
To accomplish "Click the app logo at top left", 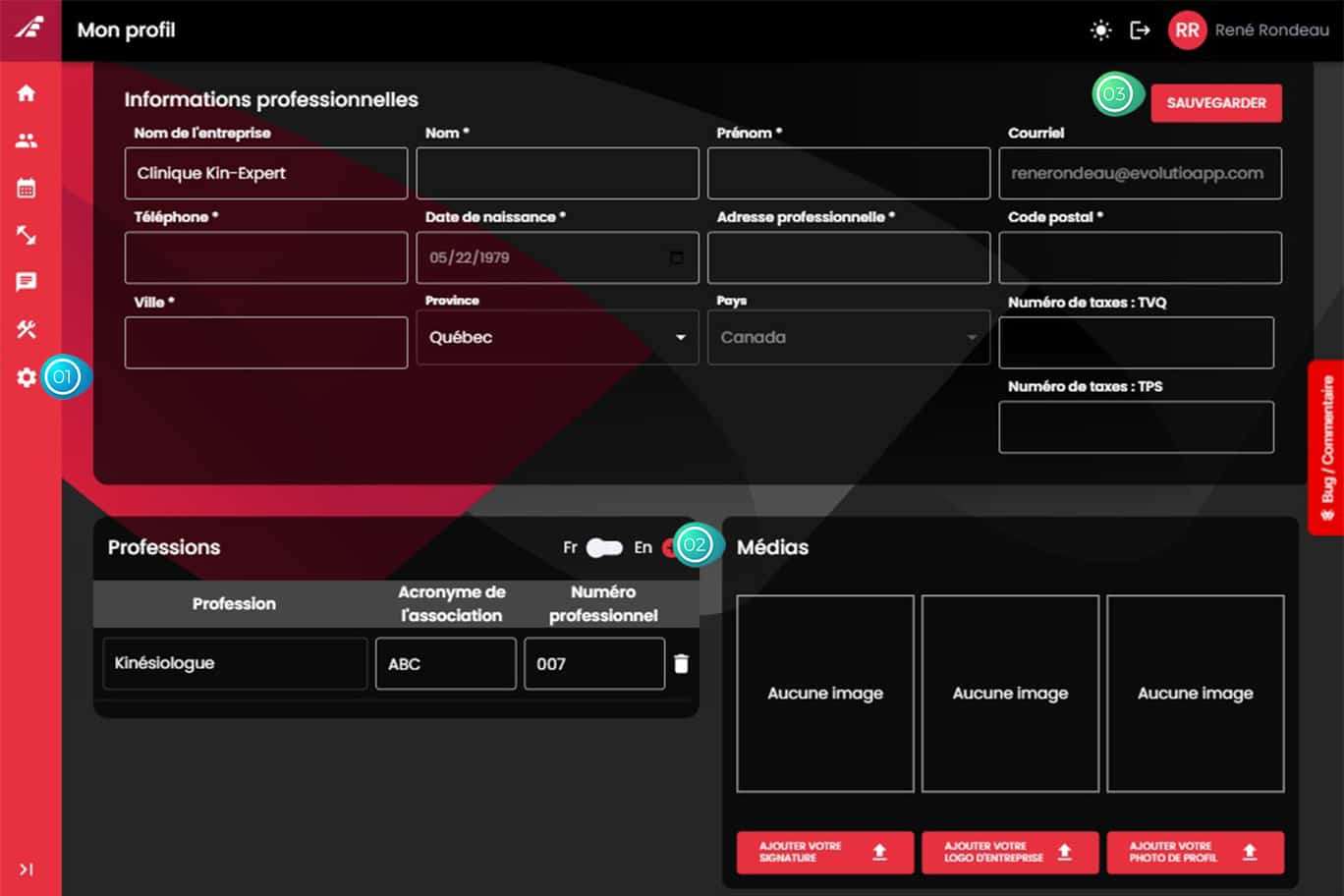I will (x=29, y=28).
